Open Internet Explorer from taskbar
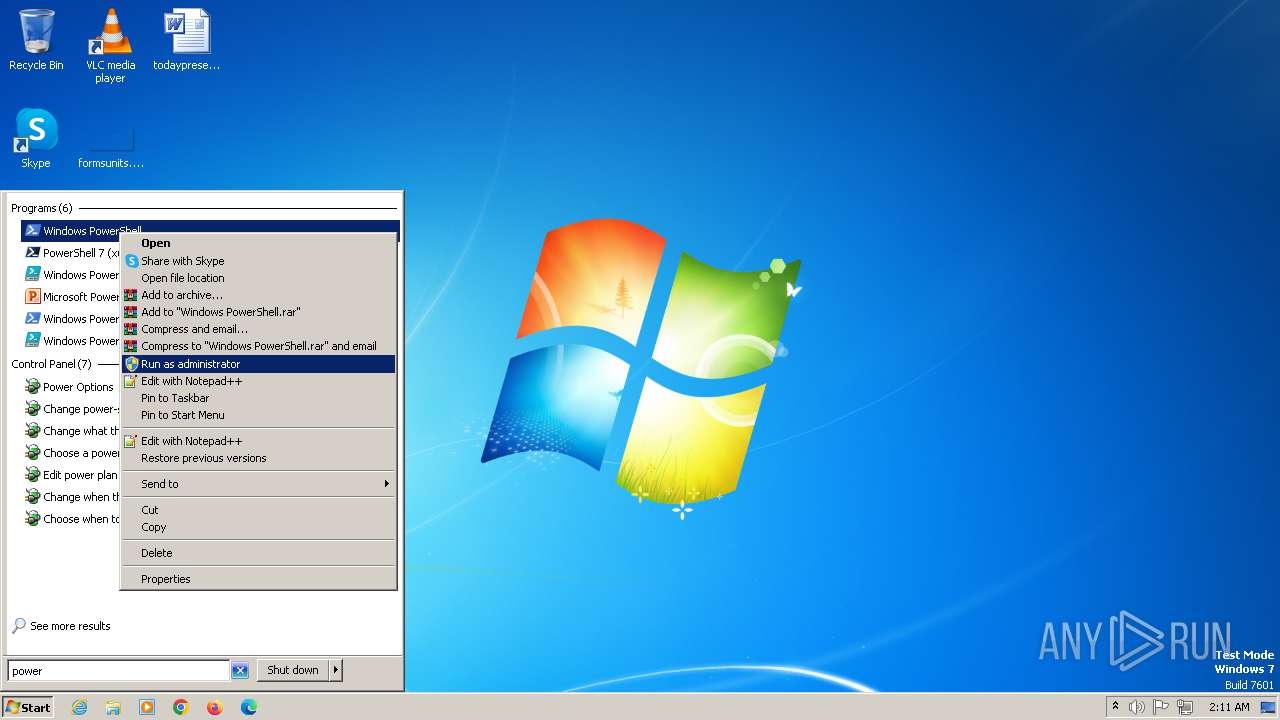Image resolution: width=1280 pixels, height=720 pixels. (x=79, y=707)
